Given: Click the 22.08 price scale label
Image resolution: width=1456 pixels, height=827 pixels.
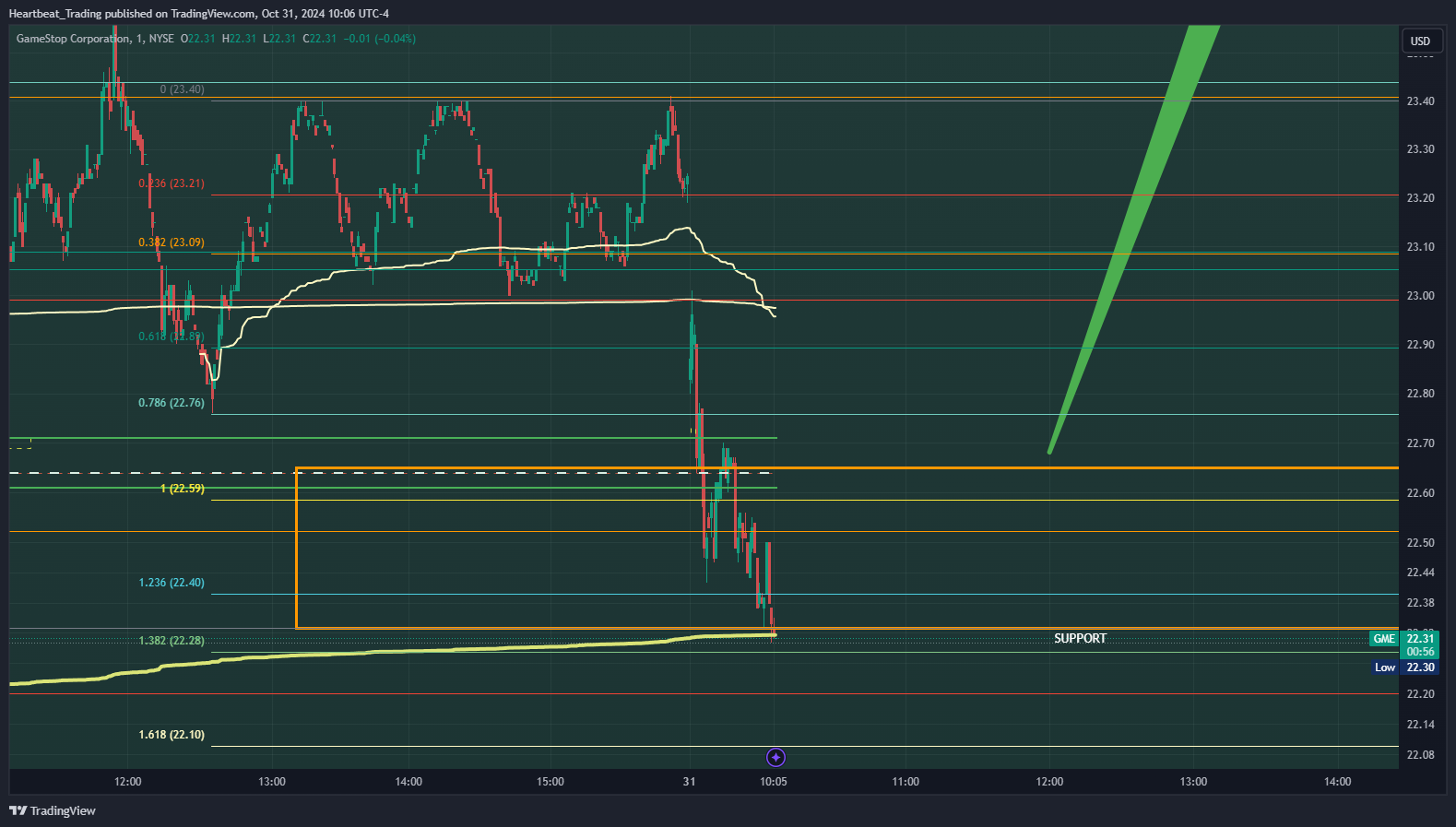Looking at the screenshot, I should click(1420, 755).
